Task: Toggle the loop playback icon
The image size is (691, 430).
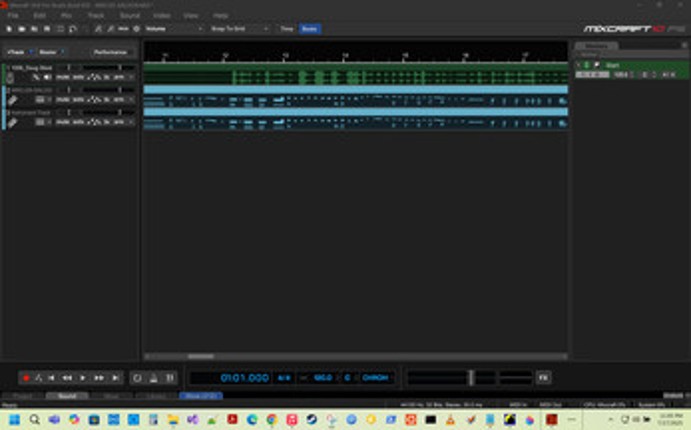Action: point(137,378)
